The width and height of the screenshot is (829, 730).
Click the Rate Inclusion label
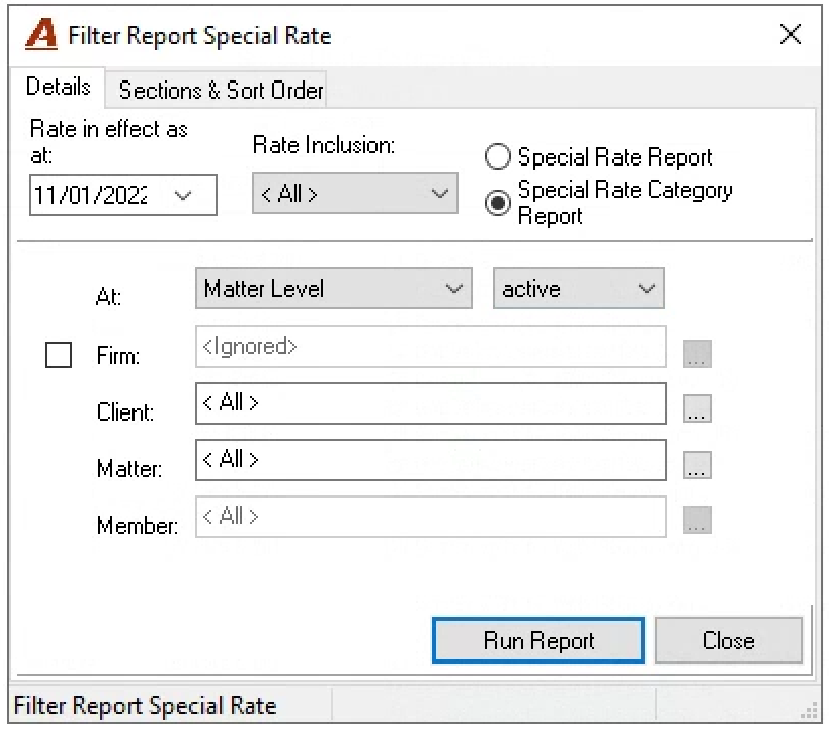point(324,145)
